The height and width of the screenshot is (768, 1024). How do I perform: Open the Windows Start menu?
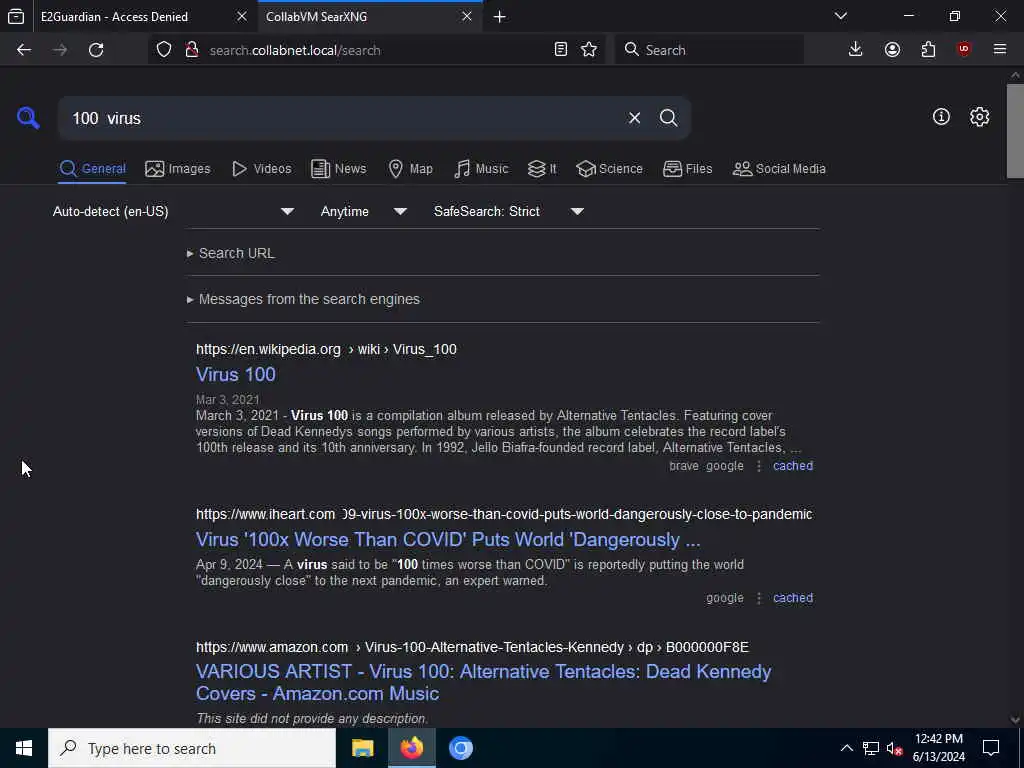point(24,748)
